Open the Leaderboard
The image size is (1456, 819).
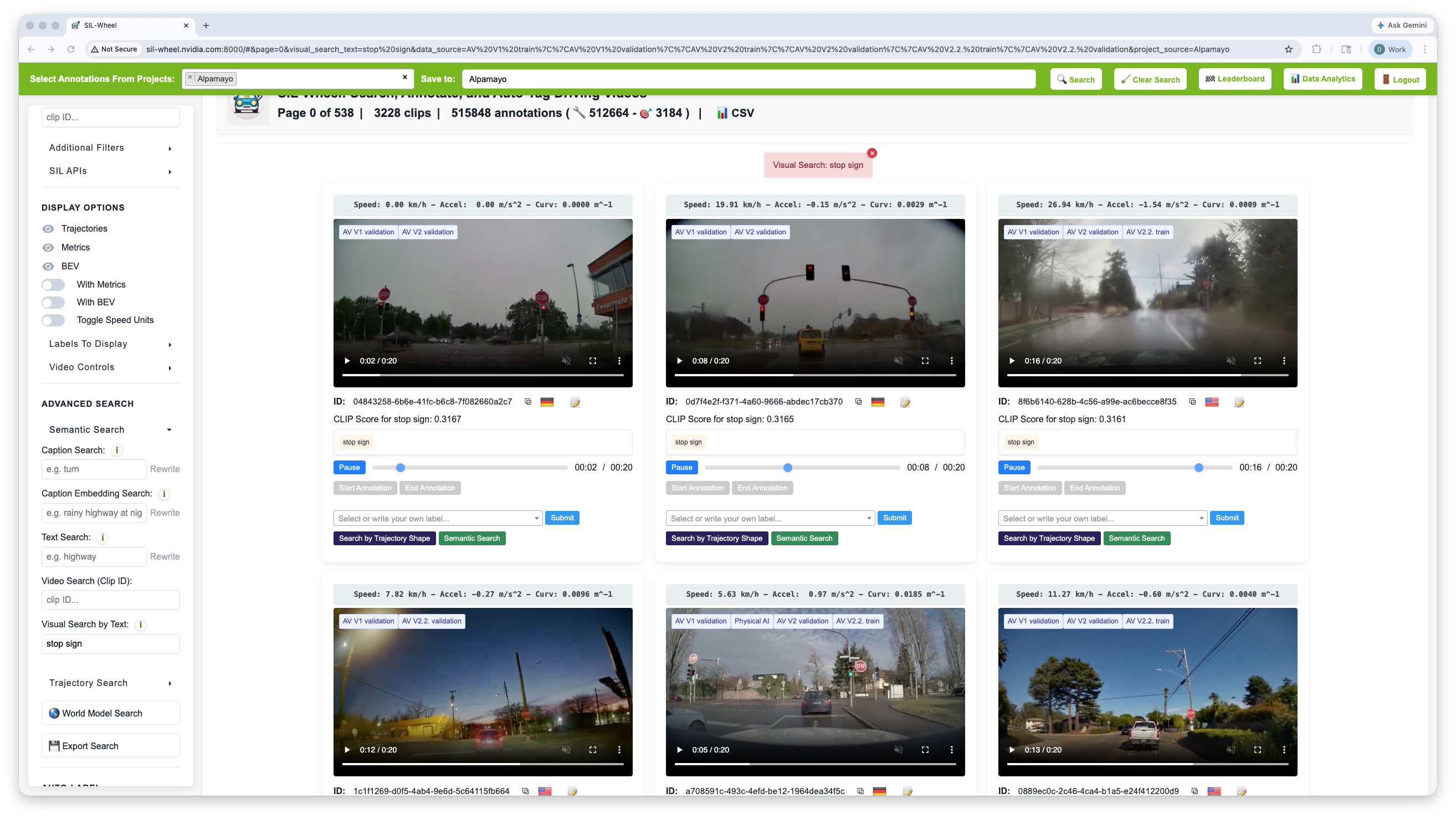point(1235,79)
